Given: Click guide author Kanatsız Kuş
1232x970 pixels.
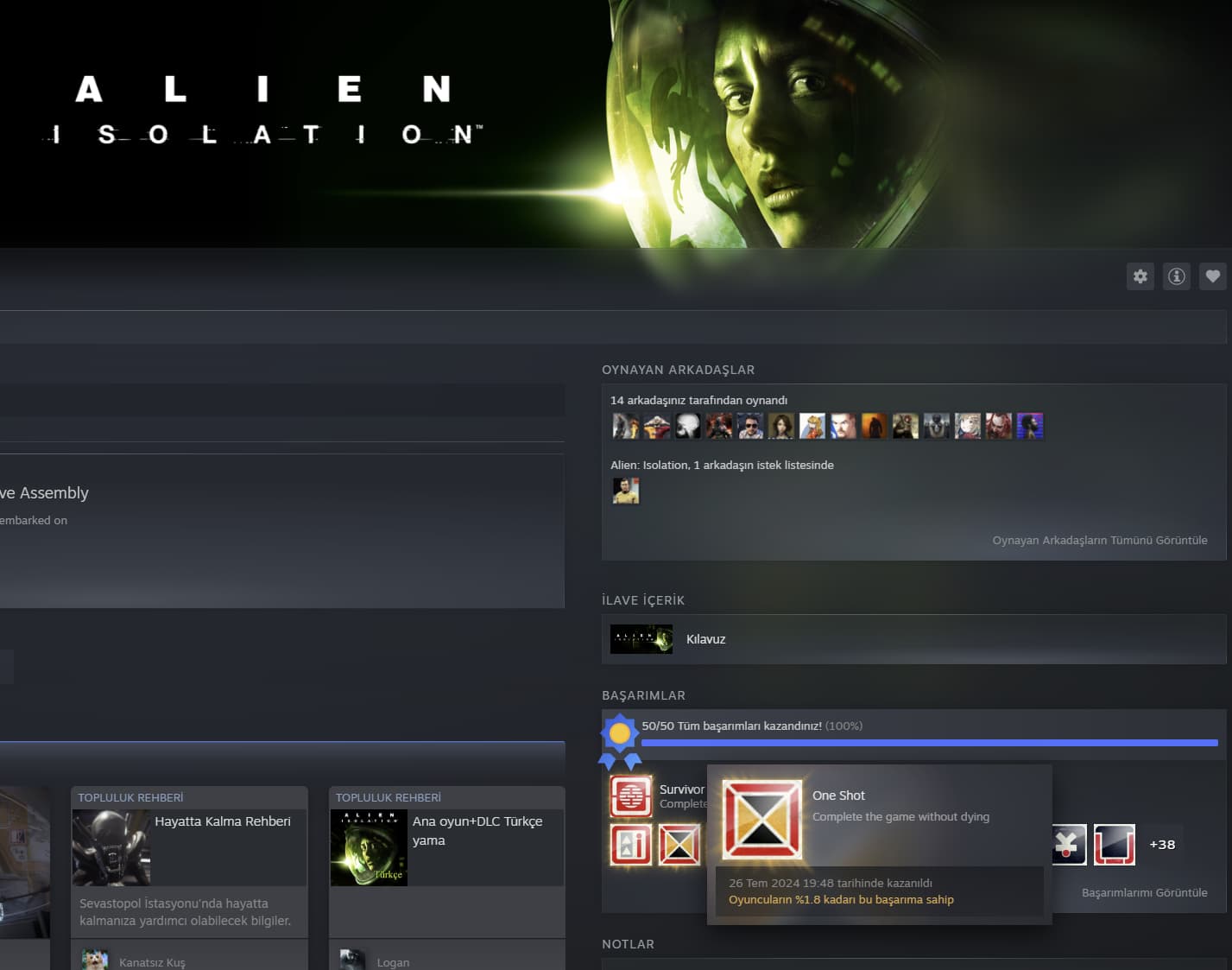Looking at the screenshot, I should coord(152,962).
